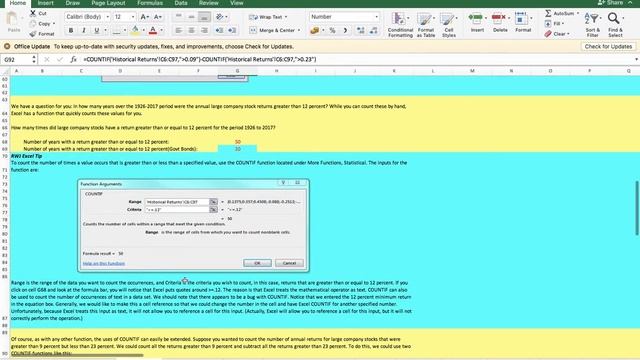Select column G header
640x360 pixels.
coord(237,71)
